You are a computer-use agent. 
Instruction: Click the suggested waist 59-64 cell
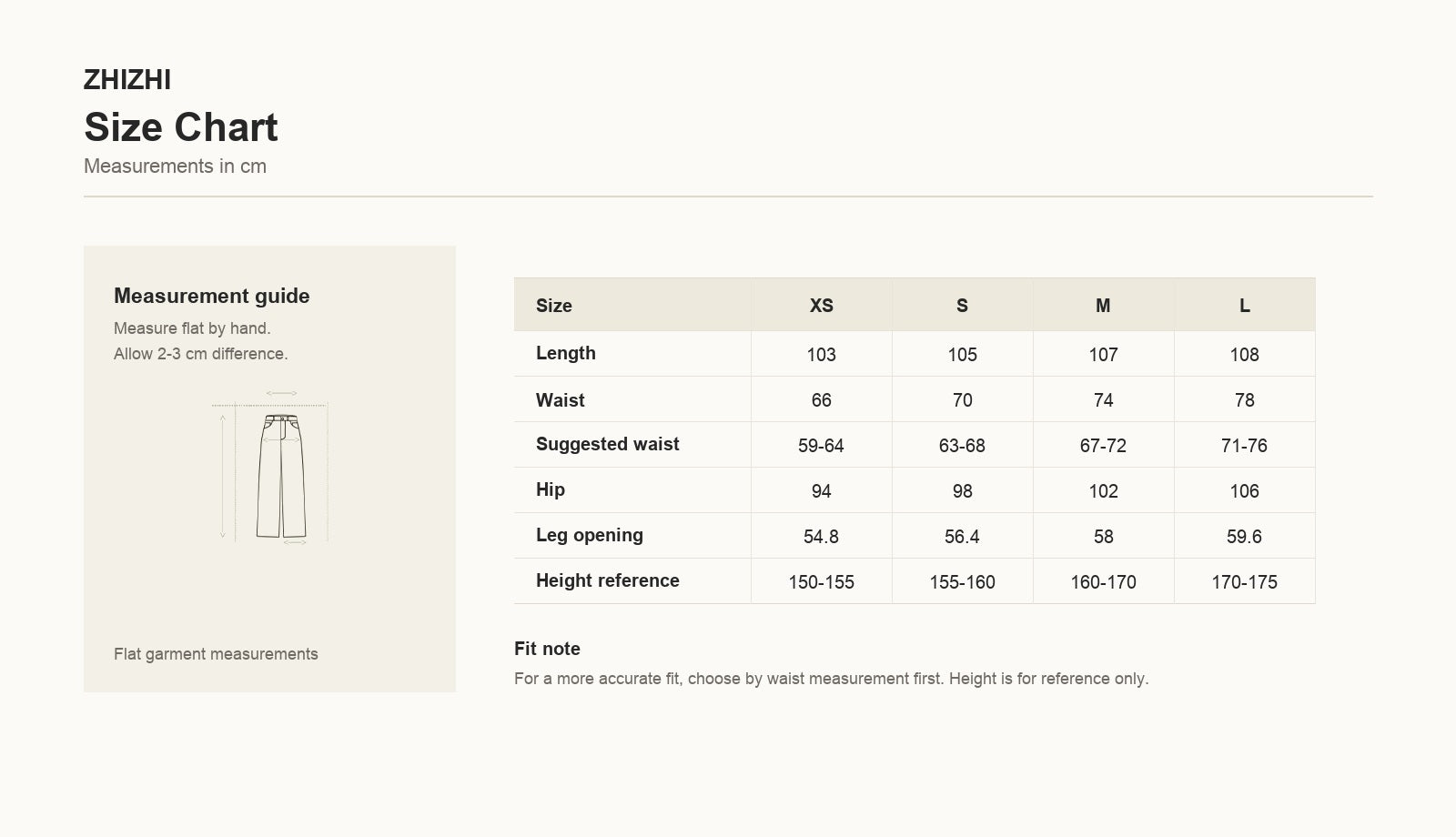coord(821,446)
